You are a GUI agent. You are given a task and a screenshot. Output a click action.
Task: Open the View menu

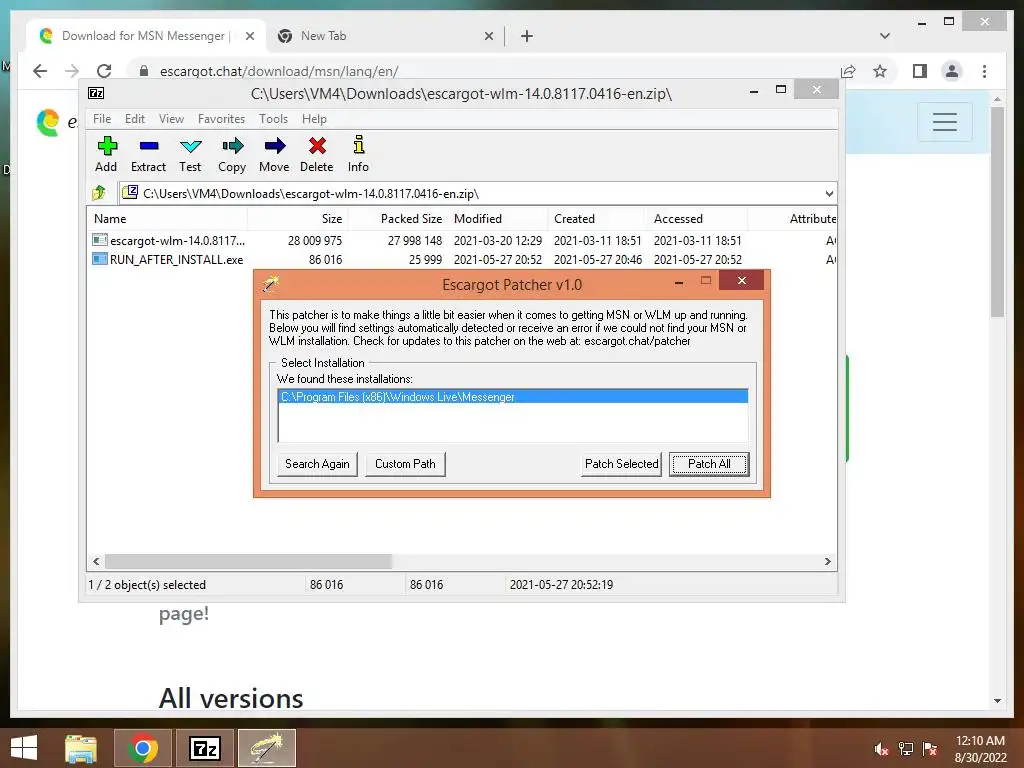pos(171,119)
